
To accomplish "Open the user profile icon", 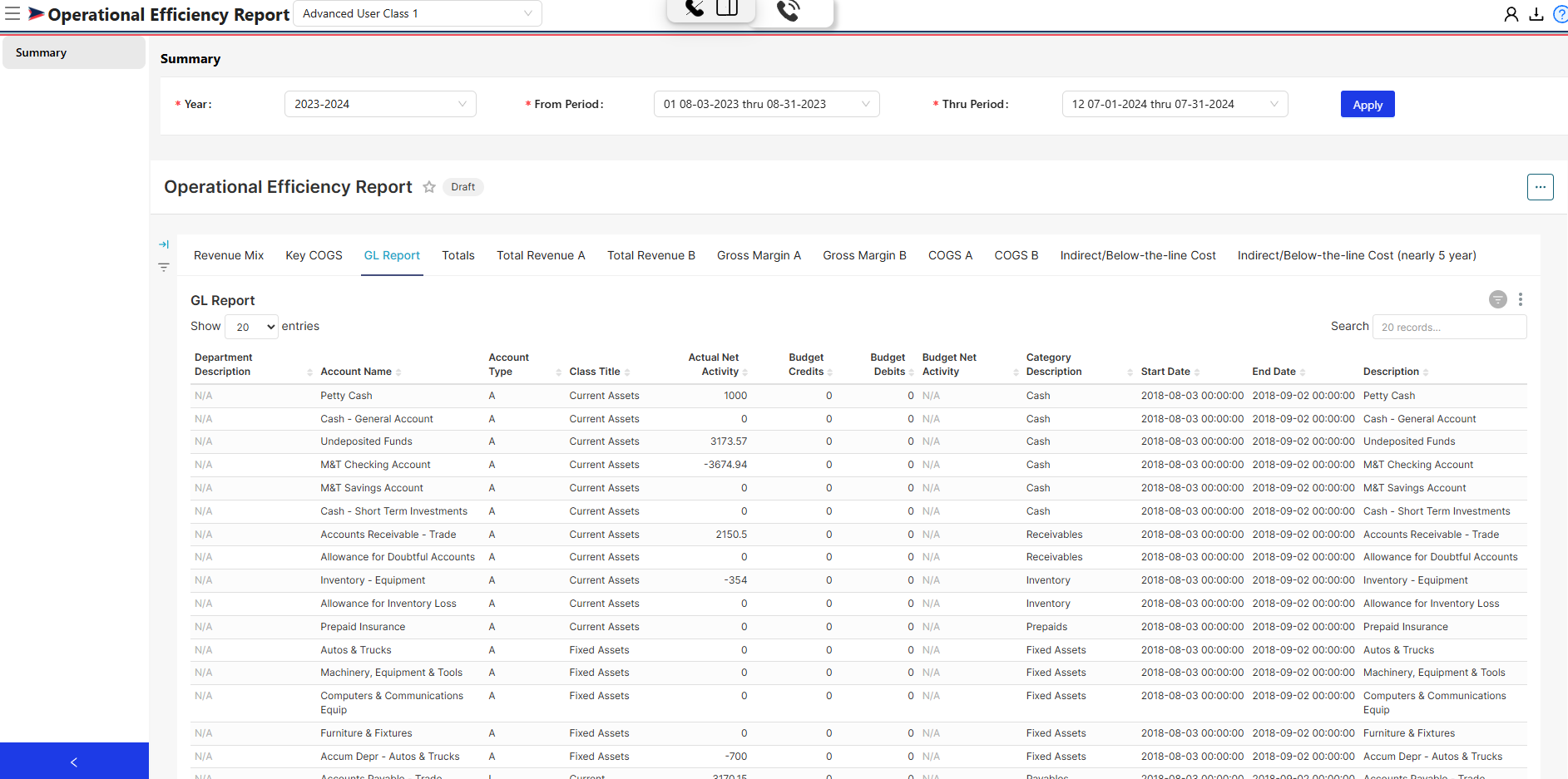I will point(1511,14).
